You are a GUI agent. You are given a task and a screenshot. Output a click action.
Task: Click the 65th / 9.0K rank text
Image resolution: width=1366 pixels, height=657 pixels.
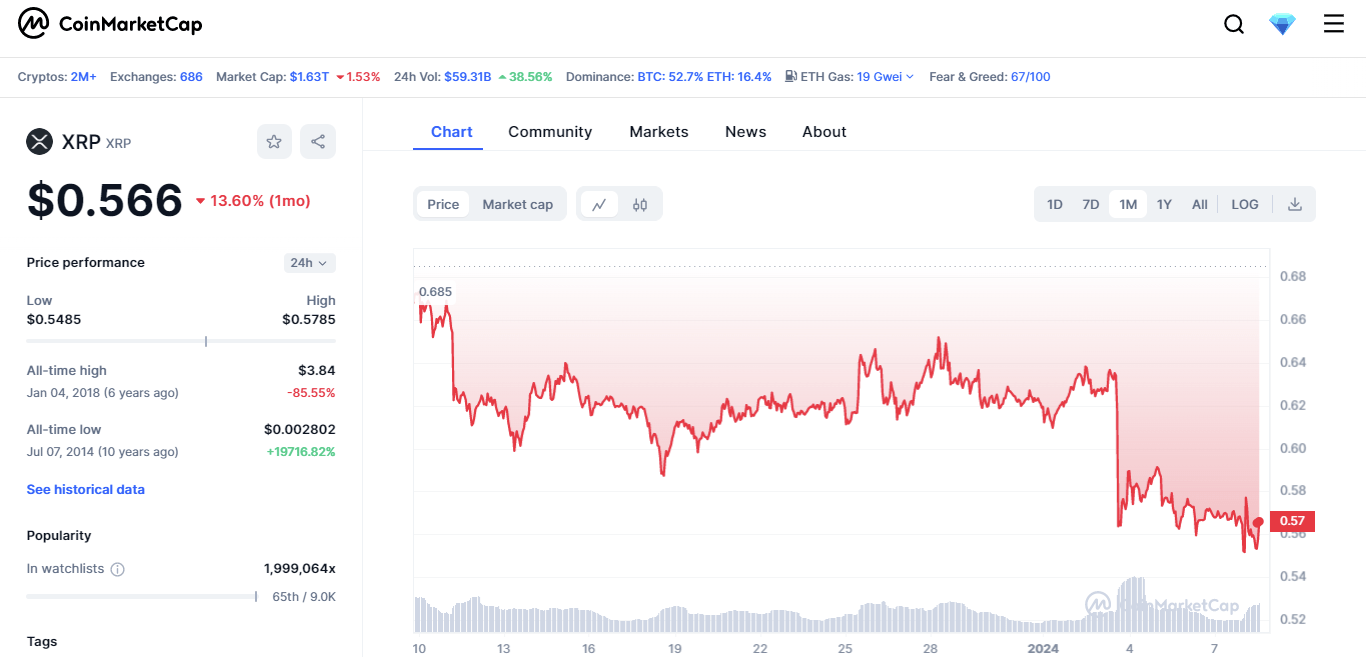coord(304,596)
